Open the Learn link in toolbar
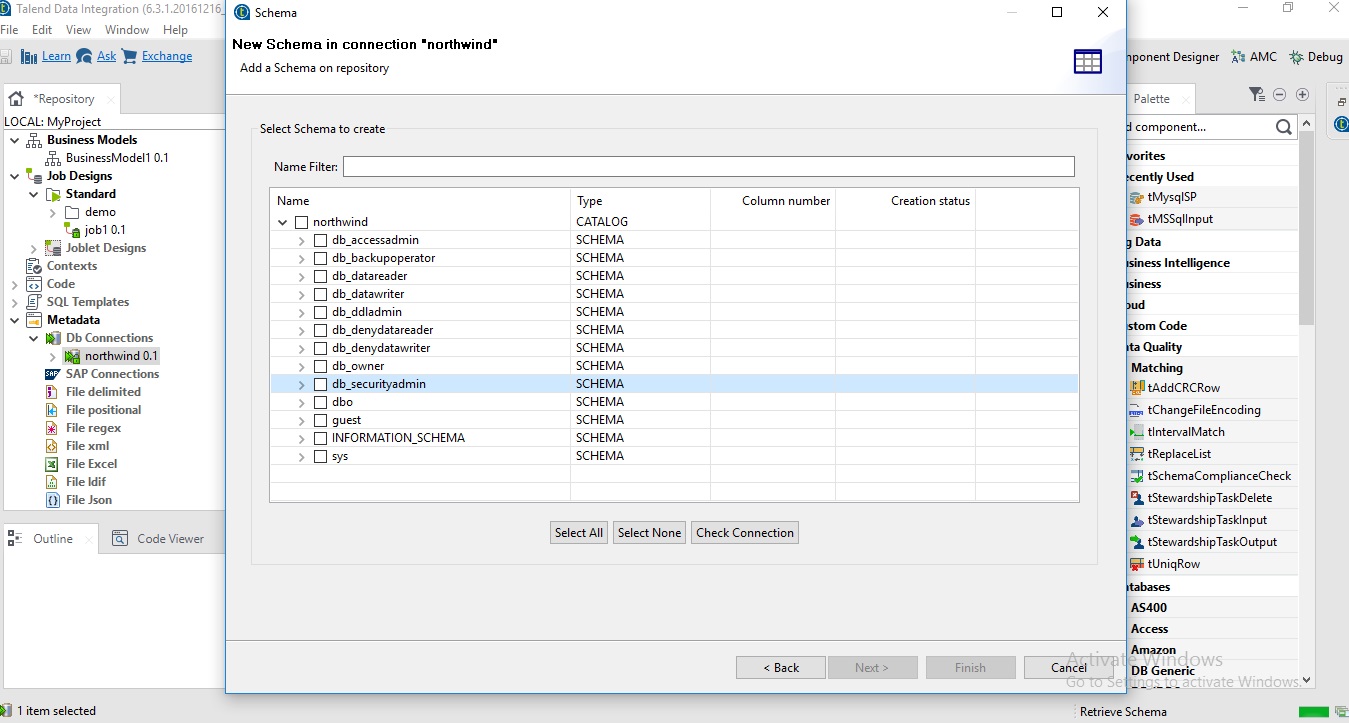This screenshot has height=723, width=1349. pyautogui.click(x=56, y=56)
